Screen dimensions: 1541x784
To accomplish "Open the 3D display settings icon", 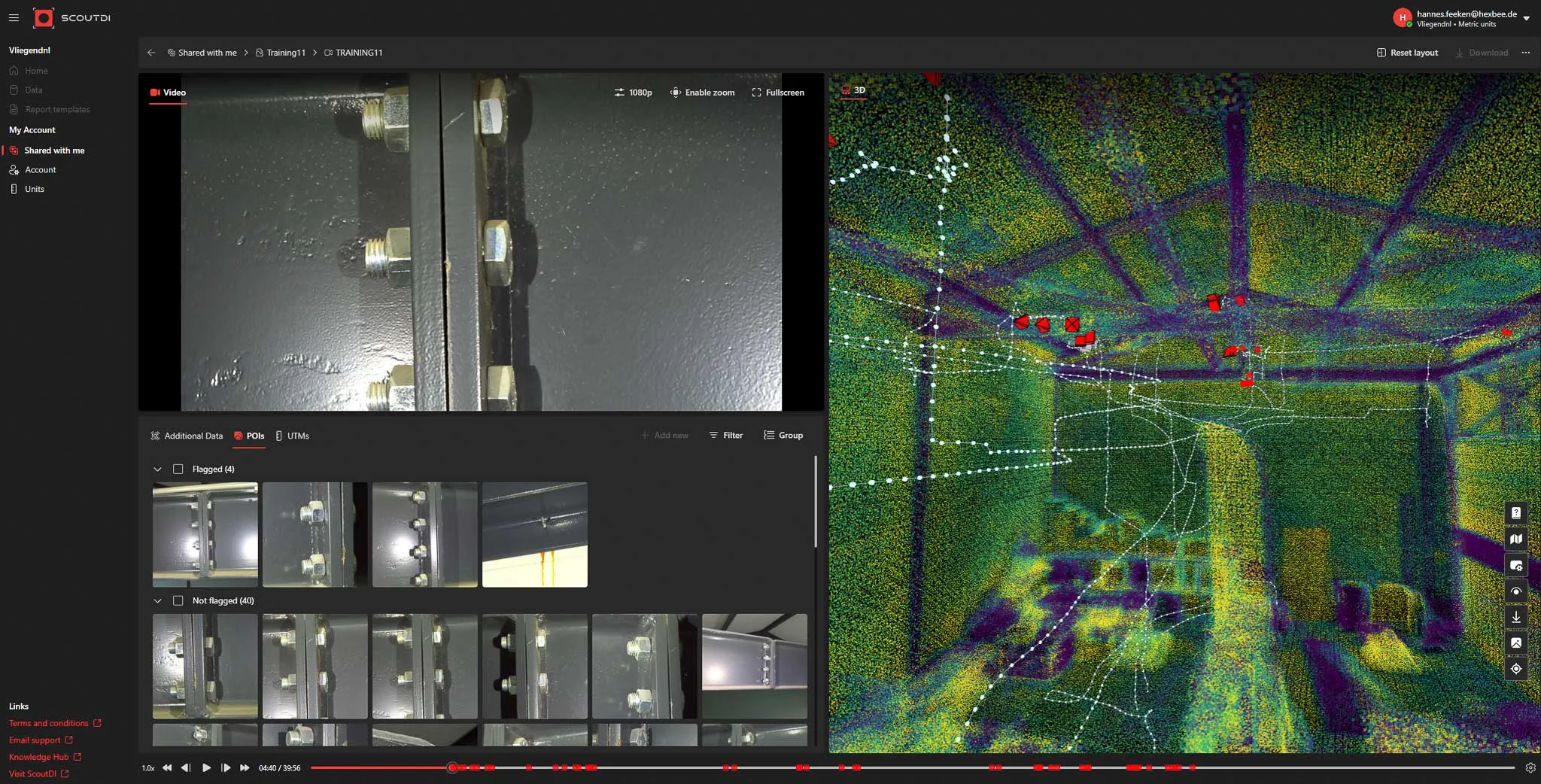I will point(1516,565).
